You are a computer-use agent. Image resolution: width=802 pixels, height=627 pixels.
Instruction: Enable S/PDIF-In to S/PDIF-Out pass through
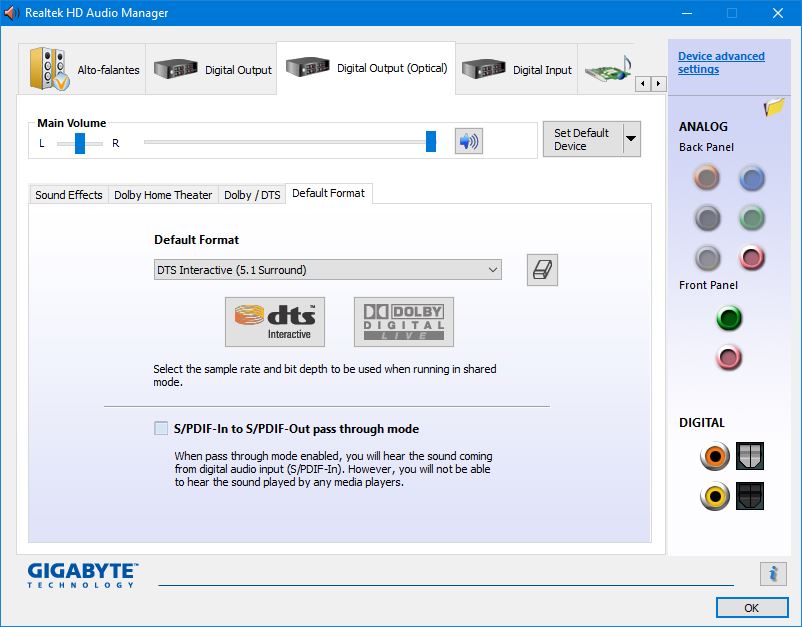click(161, 428)
